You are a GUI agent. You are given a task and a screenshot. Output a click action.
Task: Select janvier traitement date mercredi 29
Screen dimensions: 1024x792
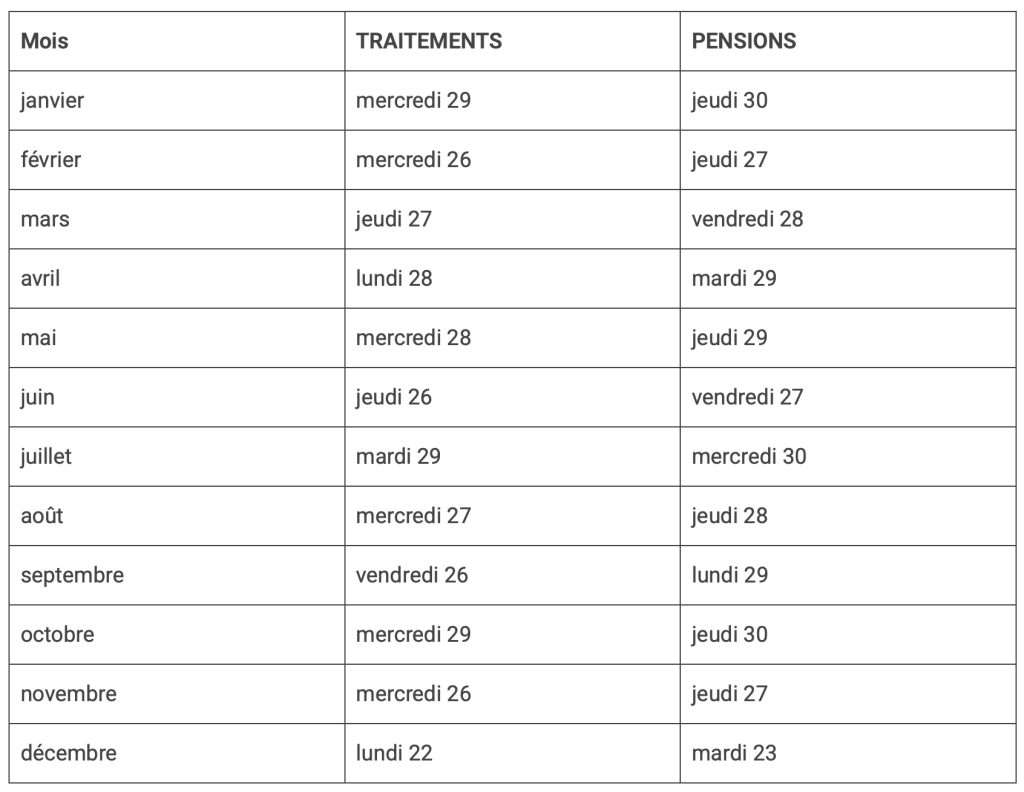point(413,101)
